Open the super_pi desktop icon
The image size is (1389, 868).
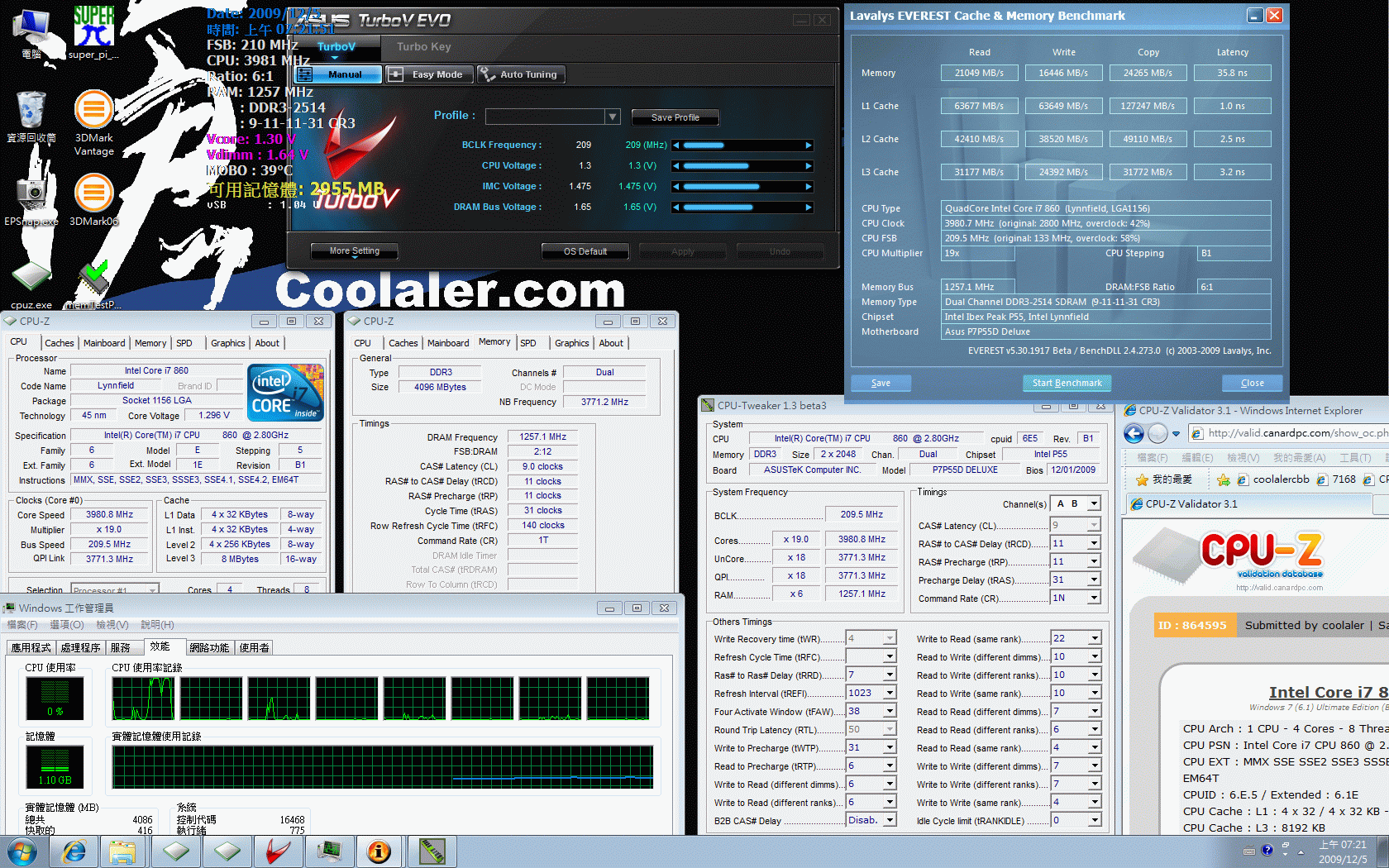click(93, 31)
